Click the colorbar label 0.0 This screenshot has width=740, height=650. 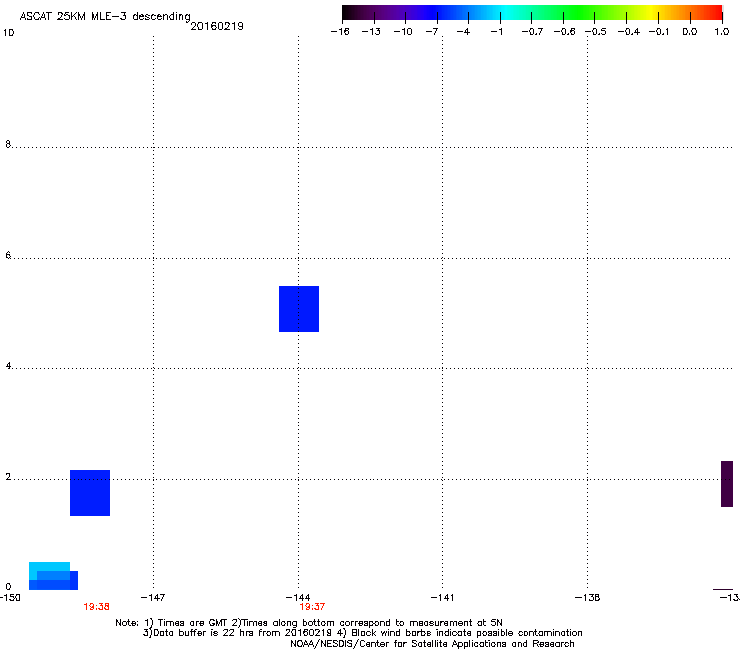pyautogui.click(x=690, y=32)
